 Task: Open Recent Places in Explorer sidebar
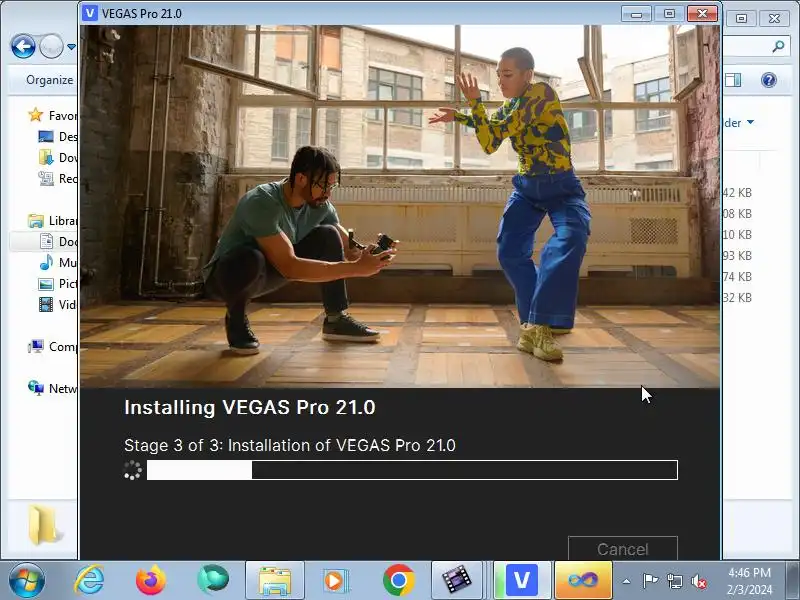coord(58,178)
